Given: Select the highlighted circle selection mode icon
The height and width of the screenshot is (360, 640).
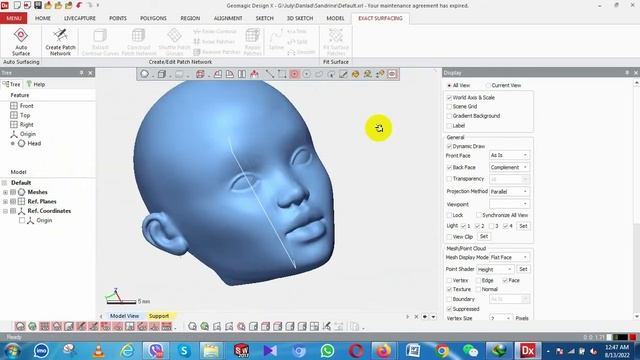Looking at the screenshot, I should [294, 74].
